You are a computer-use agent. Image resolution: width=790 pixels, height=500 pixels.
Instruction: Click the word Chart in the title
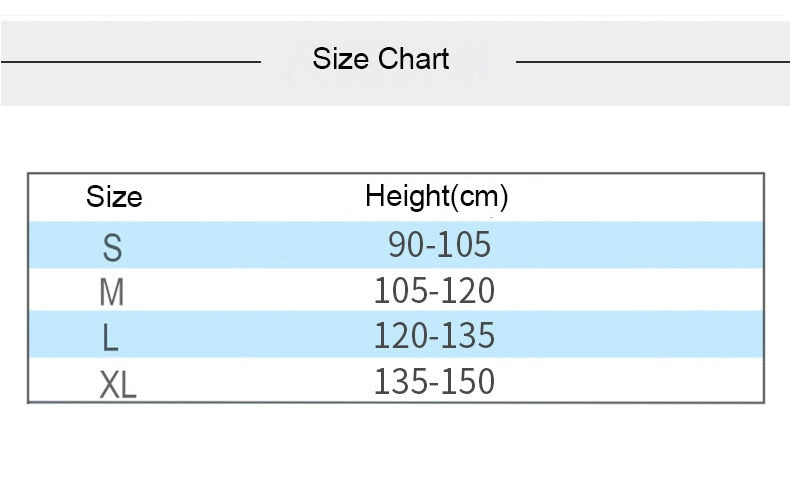(413, 59)
